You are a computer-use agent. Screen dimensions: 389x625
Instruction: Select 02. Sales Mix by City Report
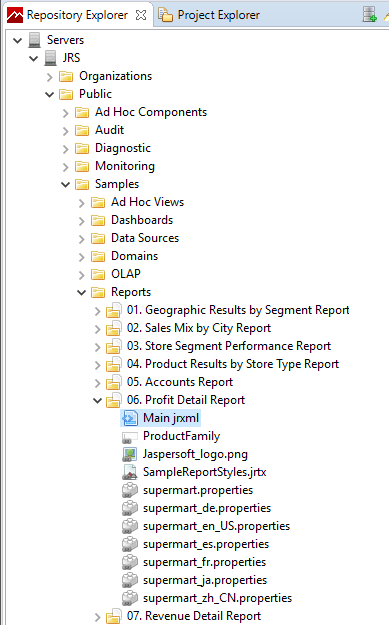(199, 328)
